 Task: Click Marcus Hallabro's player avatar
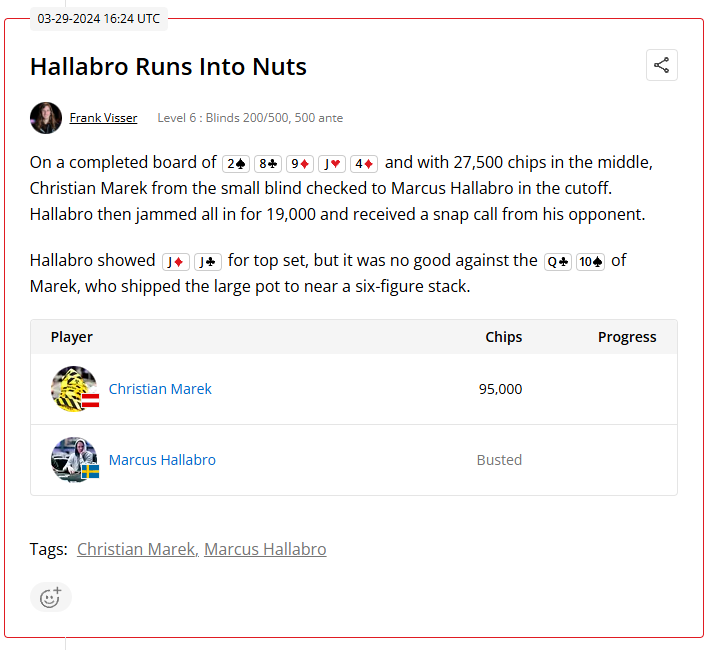coord(75,460)
